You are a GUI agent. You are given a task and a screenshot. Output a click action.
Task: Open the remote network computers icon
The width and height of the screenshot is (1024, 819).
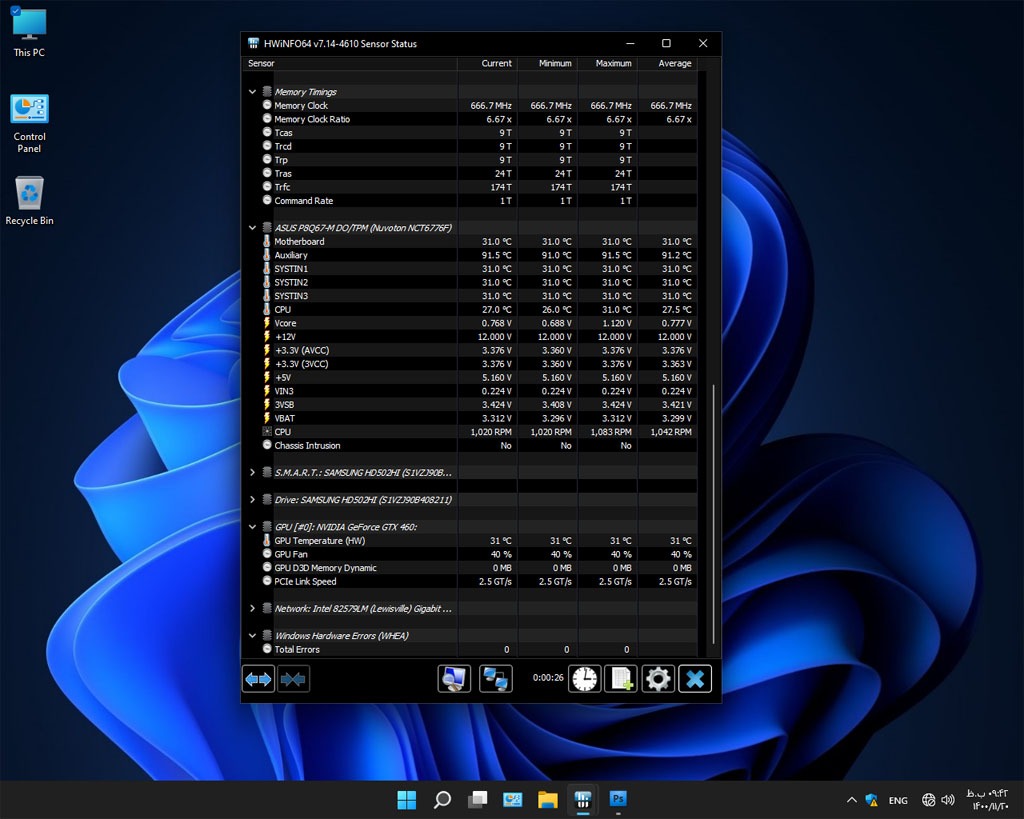495,679
